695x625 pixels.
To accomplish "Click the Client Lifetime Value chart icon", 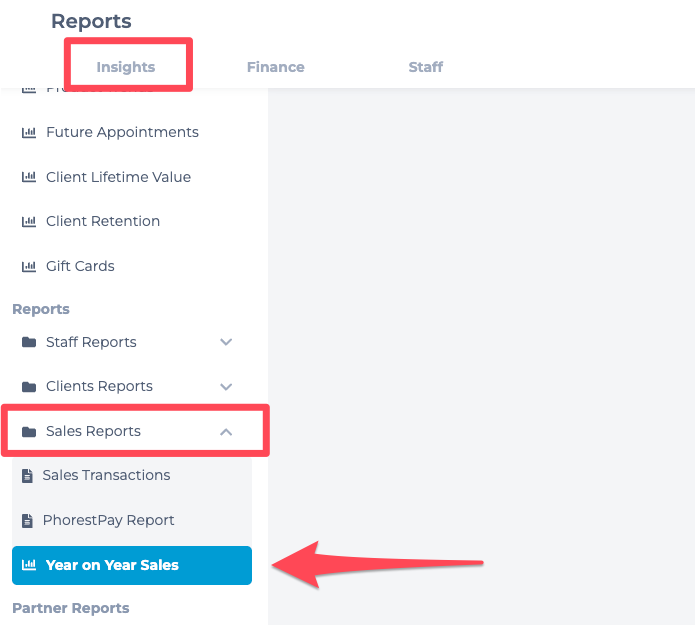I will (29, 177).
